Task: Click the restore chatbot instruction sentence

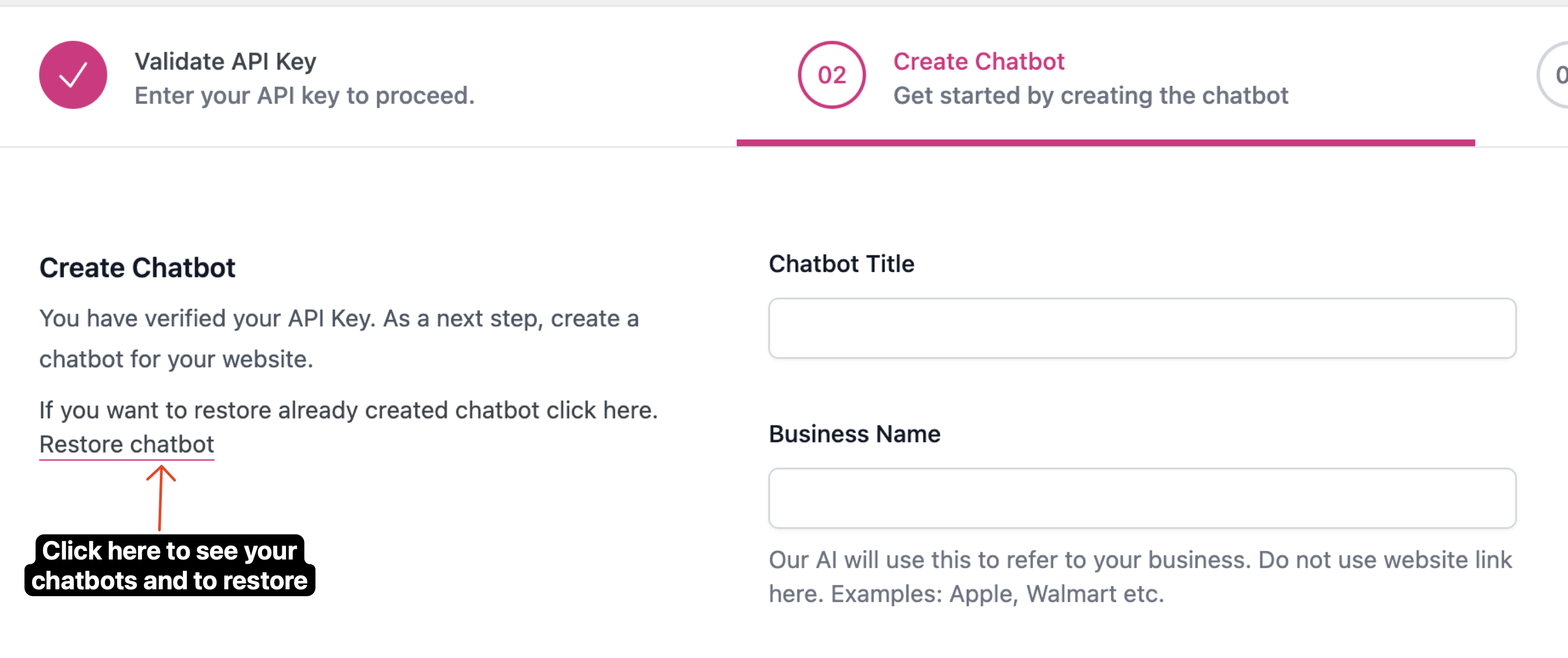Action: tap(349, 410)
